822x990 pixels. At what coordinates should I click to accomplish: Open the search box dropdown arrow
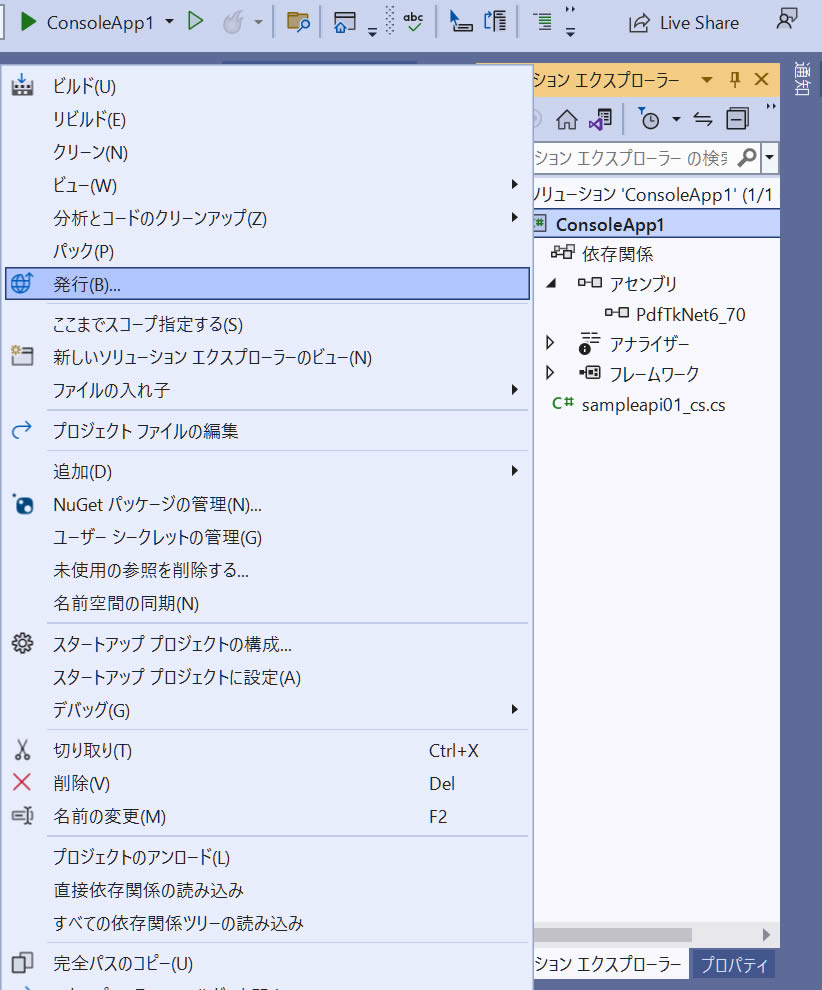tap(772, 157)
